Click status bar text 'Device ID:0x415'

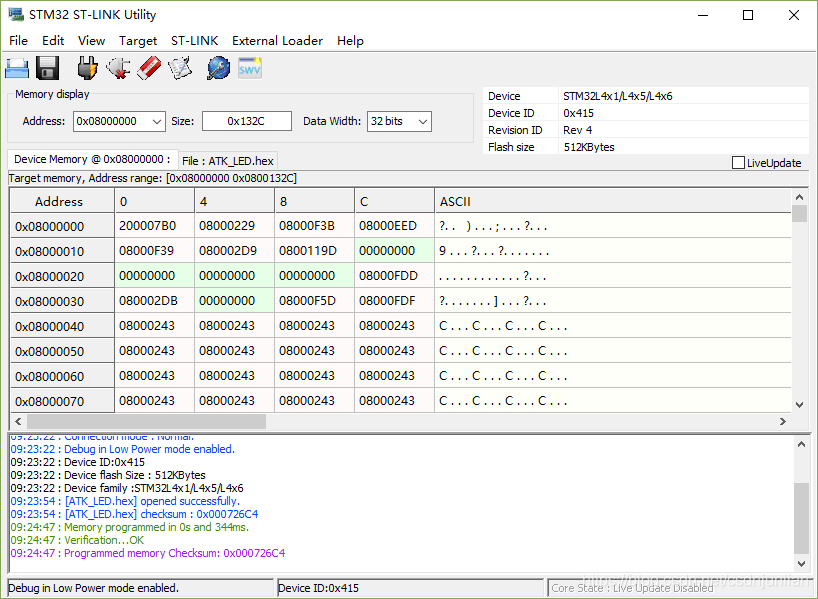click(x=318, y=588)
